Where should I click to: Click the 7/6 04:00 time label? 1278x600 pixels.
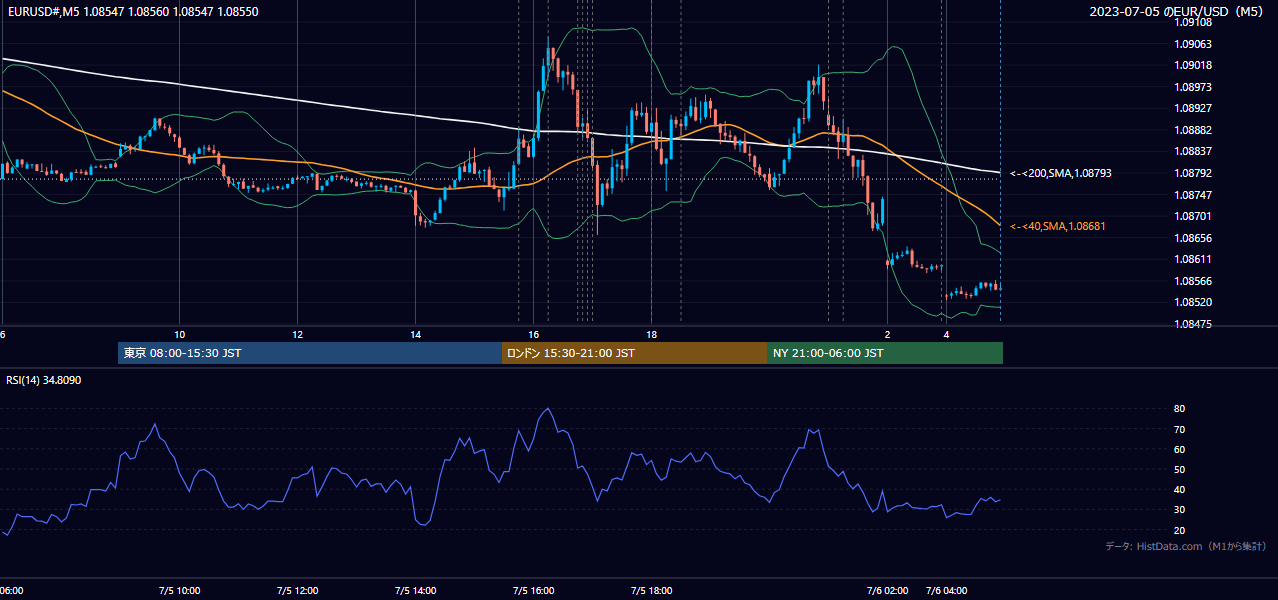click(x=946, y=591)
